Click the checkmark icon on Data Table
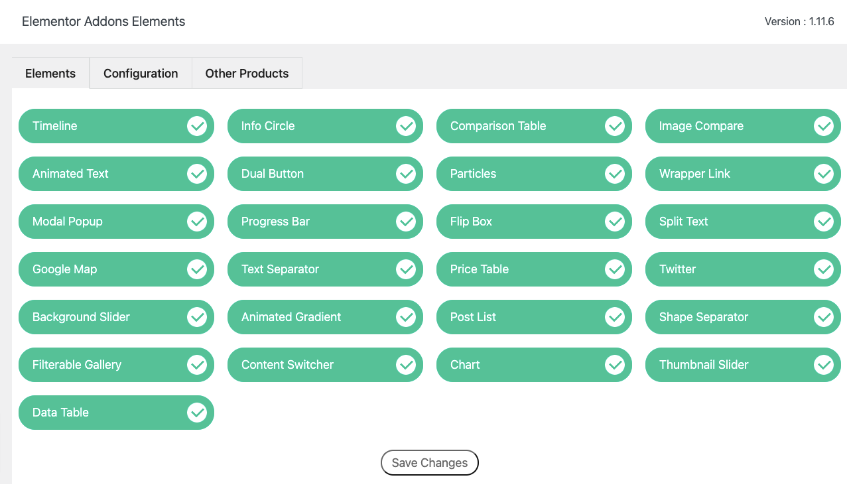Screen dimensions: 847x484 pos(197,413)
